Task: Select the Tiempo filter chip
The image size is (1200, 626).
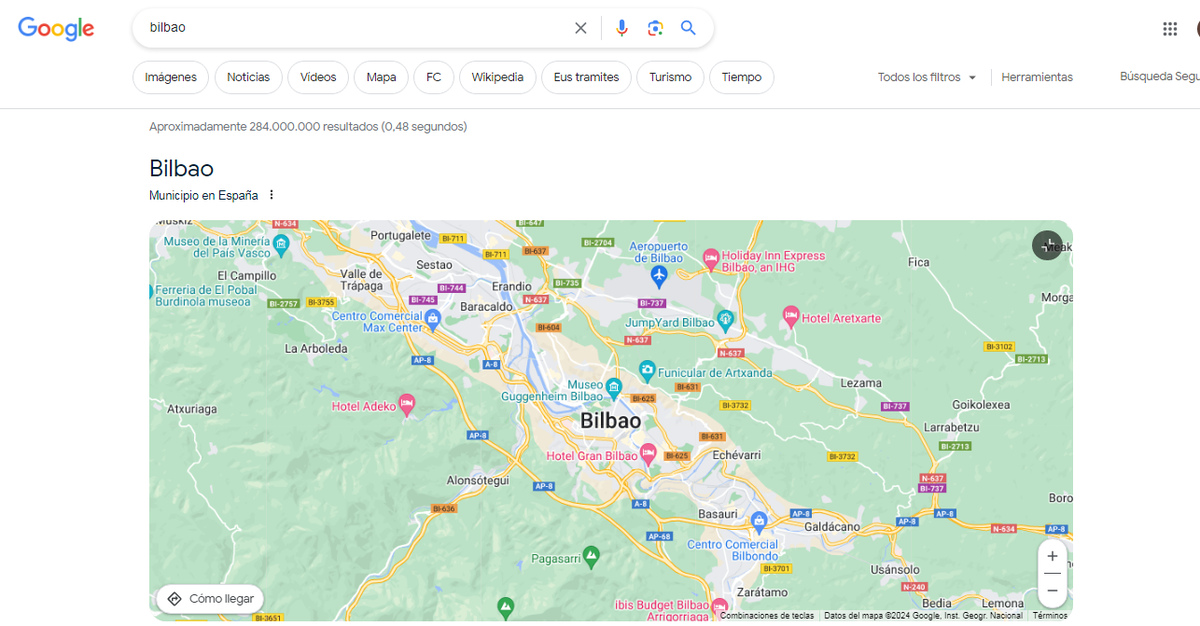Action: [741, 77]
